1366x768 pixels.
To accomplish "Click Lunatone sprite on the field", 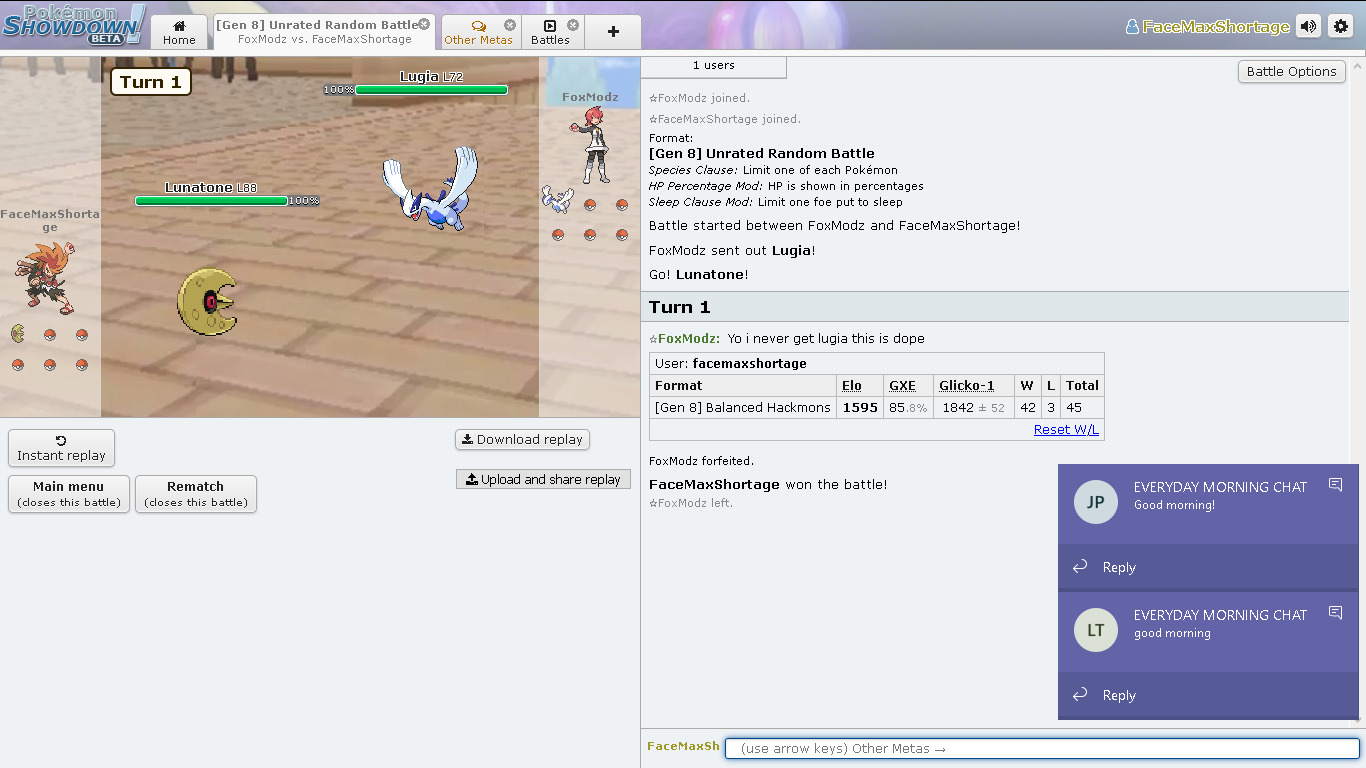I will pos(207,302).
